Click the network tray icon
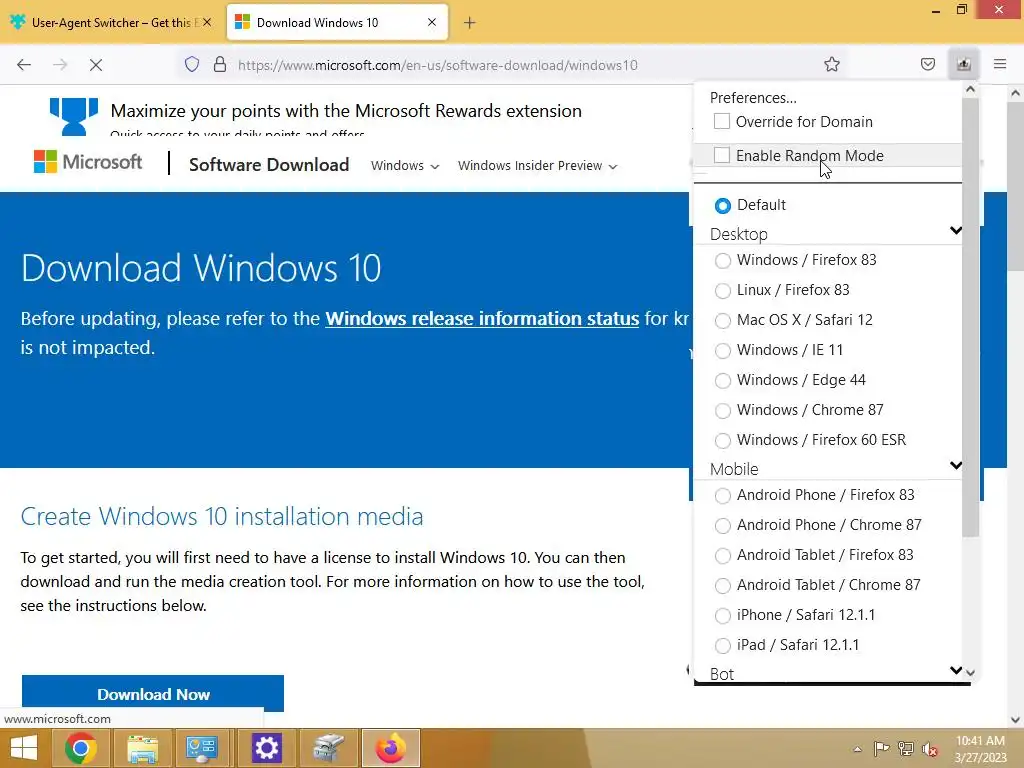1024x768 pixels. 906,749
